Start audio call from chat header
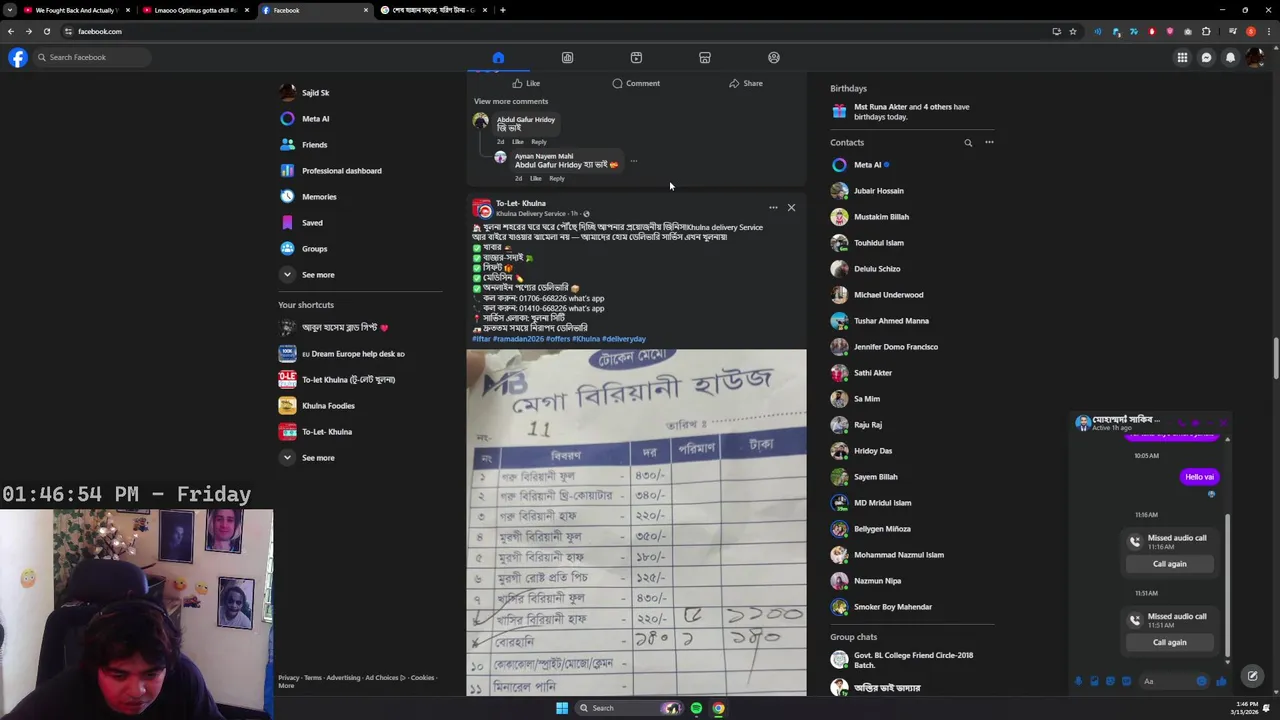Image resolution: width=1280 pixels, height=720 pixels. [1181, 423]
